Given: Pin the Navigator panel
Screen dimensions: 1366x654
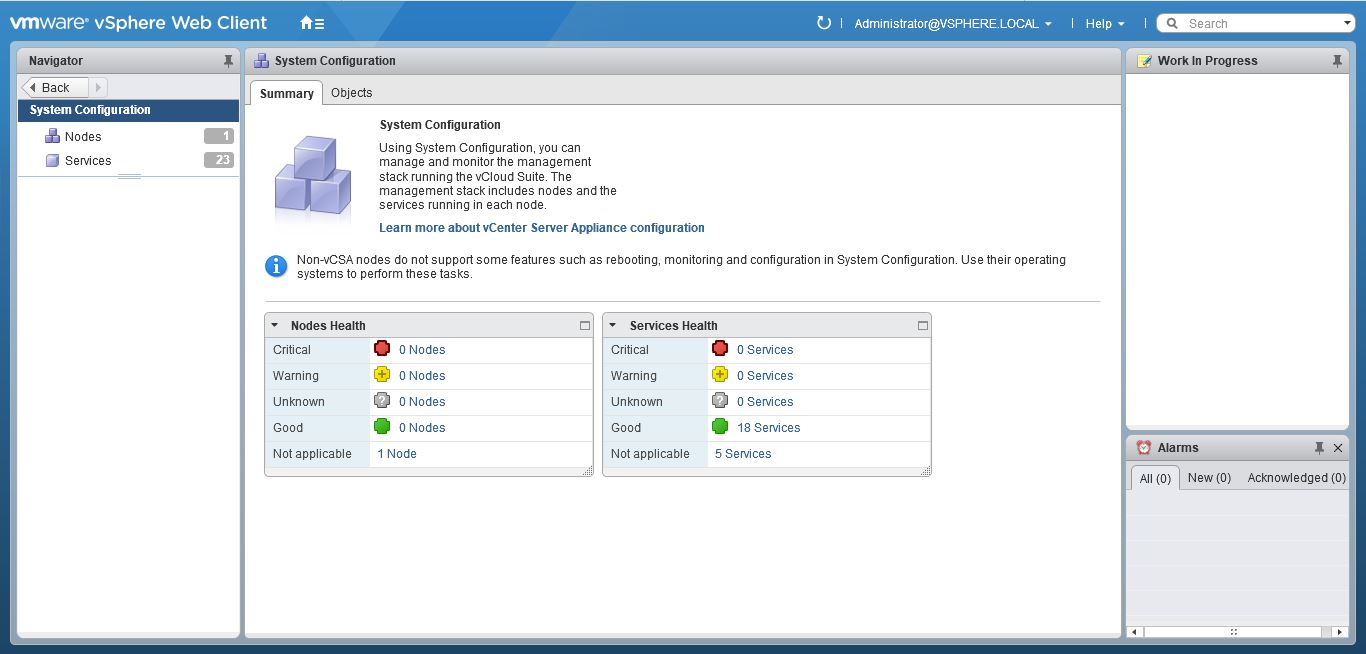Looking at the screenshot, I should tap(228, 61).
